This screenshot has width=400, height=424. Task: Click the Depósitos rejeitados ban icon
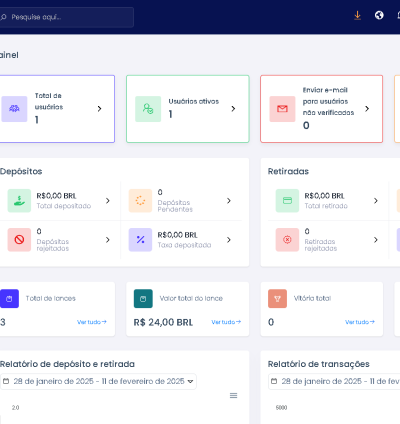(19, 240)
